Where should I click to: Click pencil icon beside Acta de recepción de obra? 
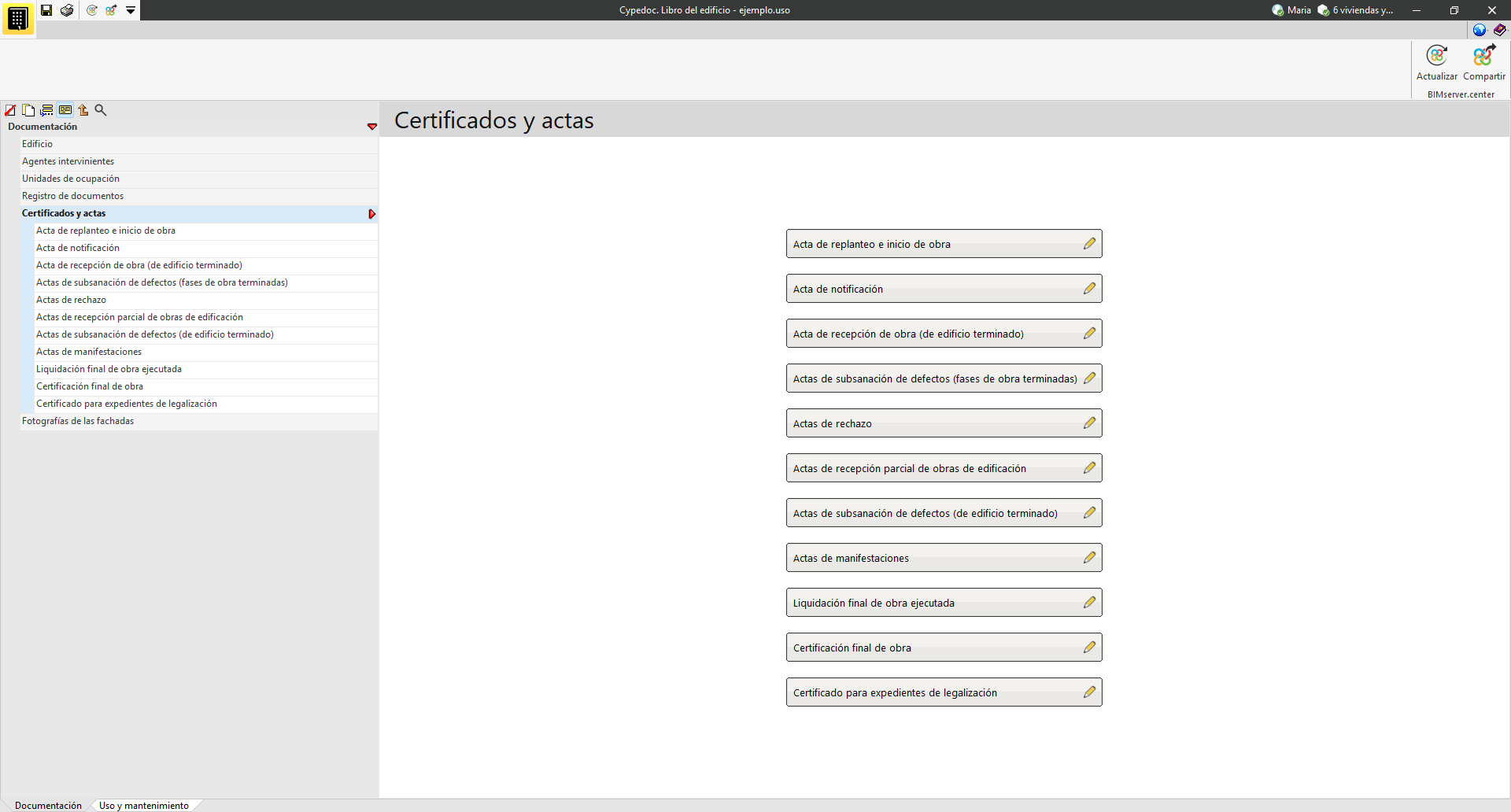(1089, 334)
